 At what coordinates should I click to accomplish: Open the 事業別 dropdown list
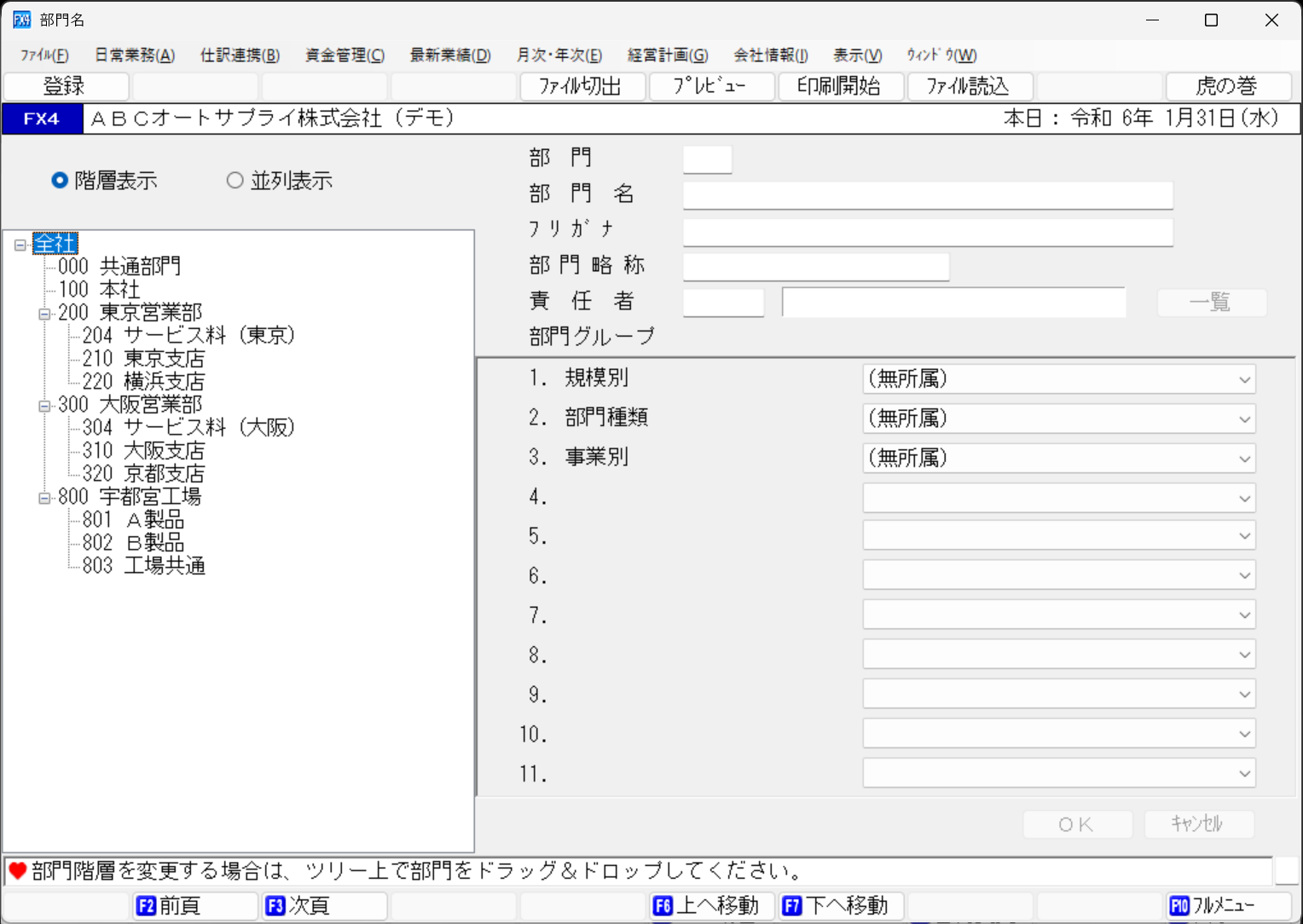pyautogui.click(x=1244, y=458)
